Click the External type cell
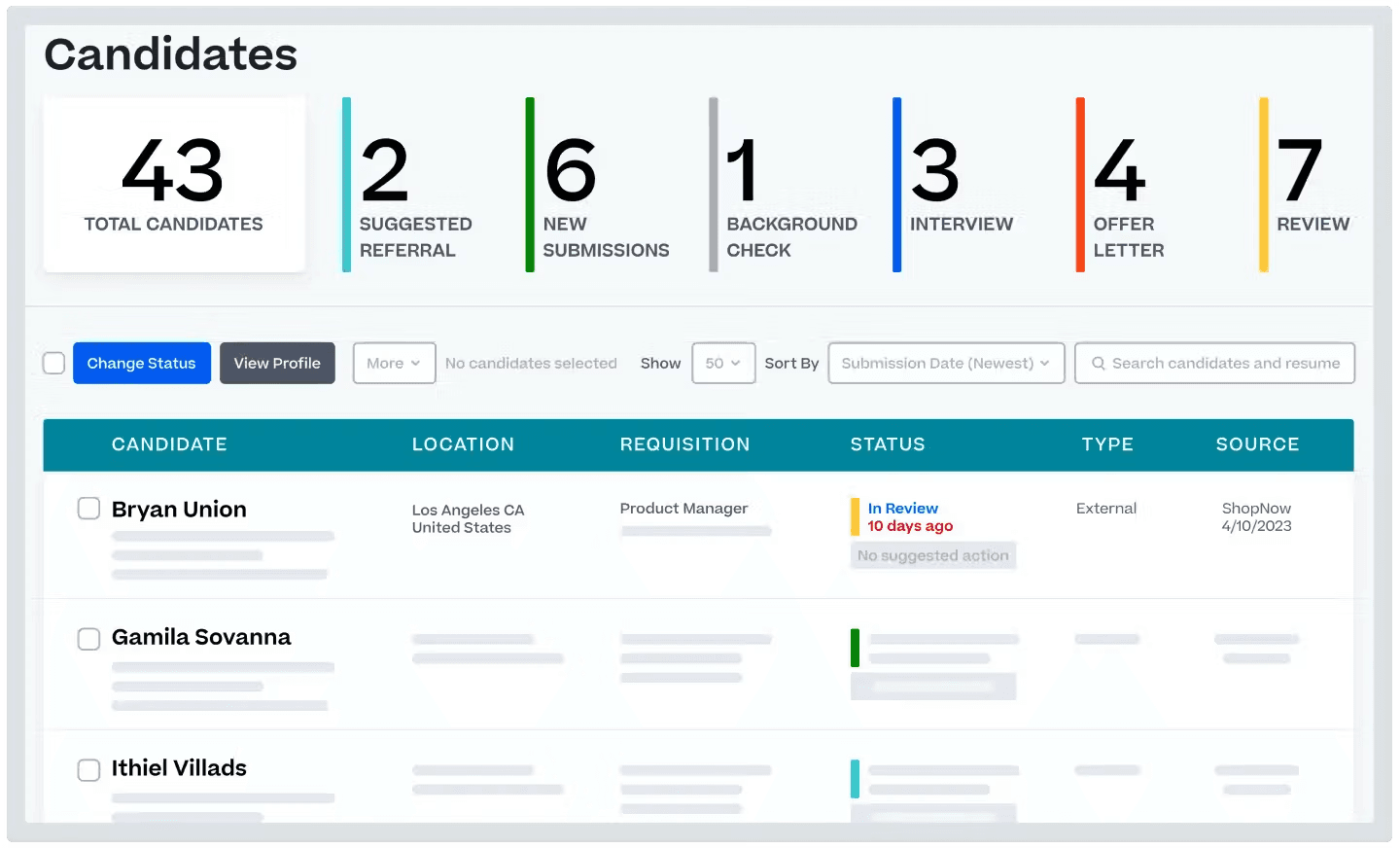1400x848 pixels. [1106, 509]
